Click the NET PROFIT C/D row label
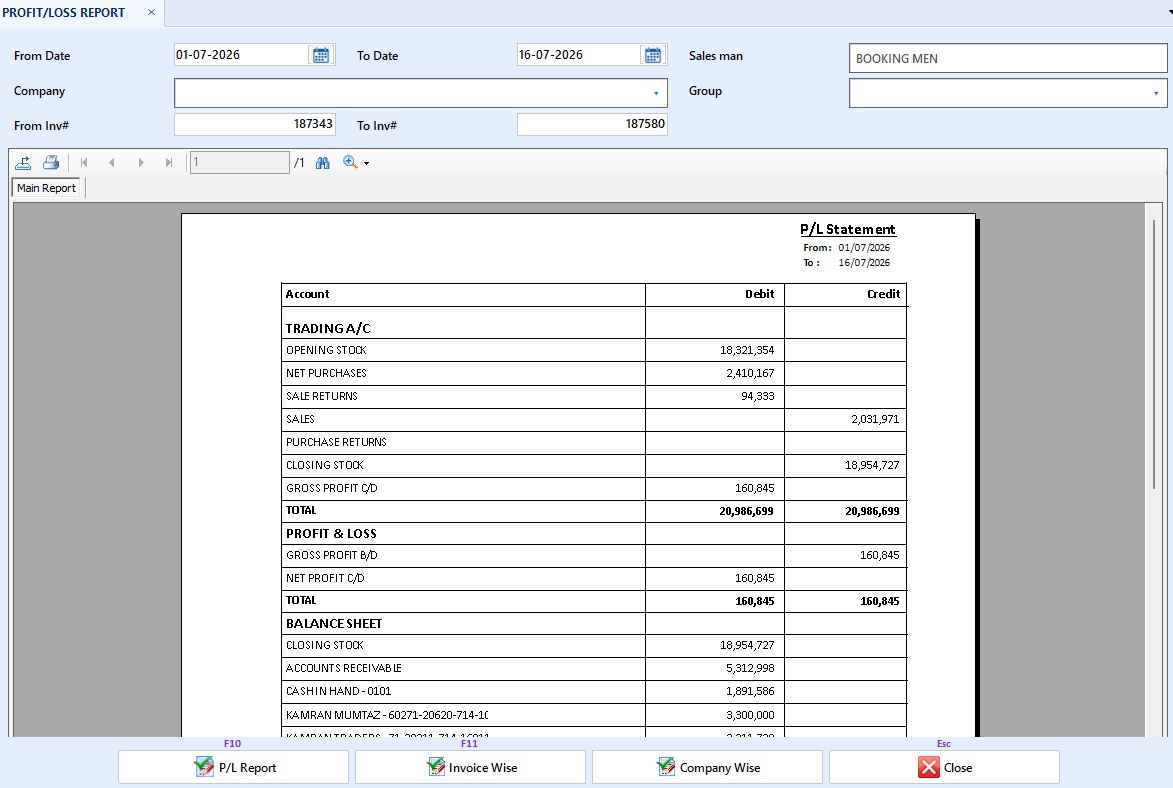This screenshot has height=788, width=1173. [325, 578]
